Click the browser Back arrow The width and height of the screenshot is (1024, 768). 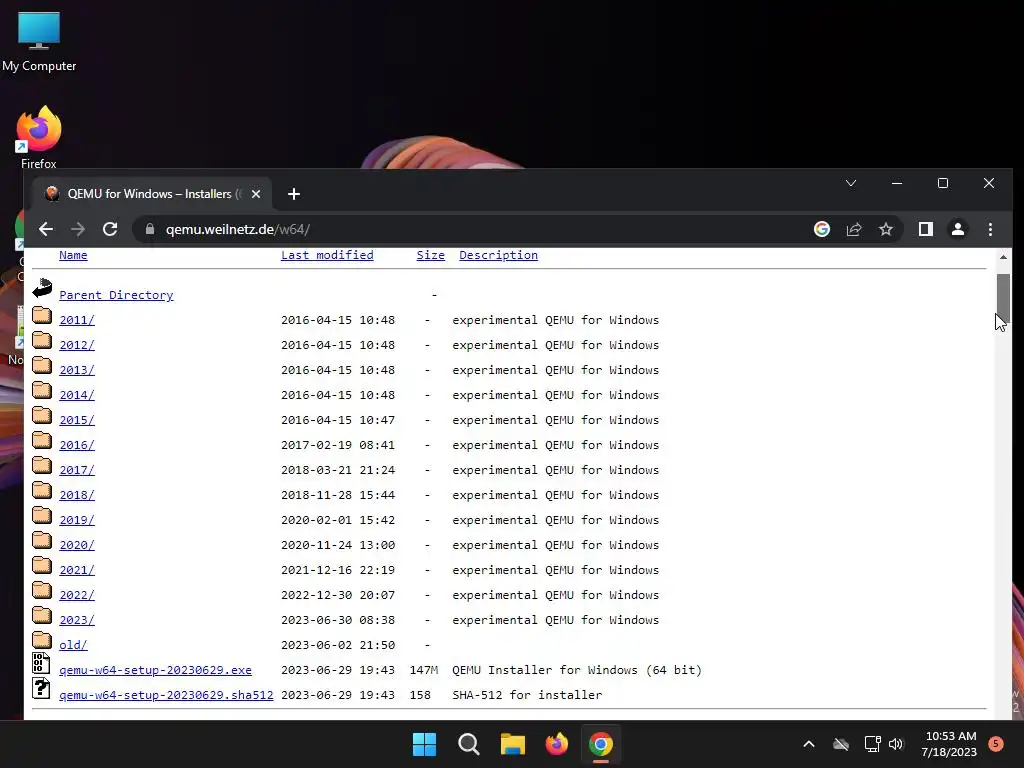click(46, 229)
